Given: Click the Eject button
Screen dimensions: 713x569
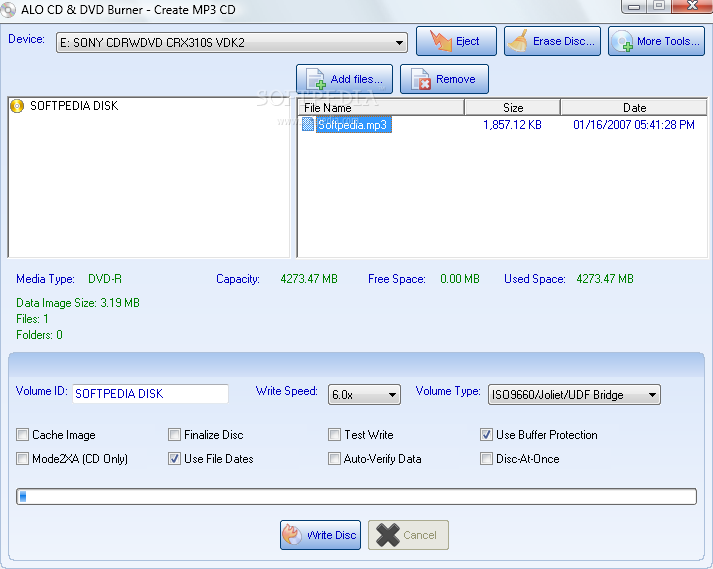Looking at the screenshot, I should pyautogui.click(x=456, y=41).
